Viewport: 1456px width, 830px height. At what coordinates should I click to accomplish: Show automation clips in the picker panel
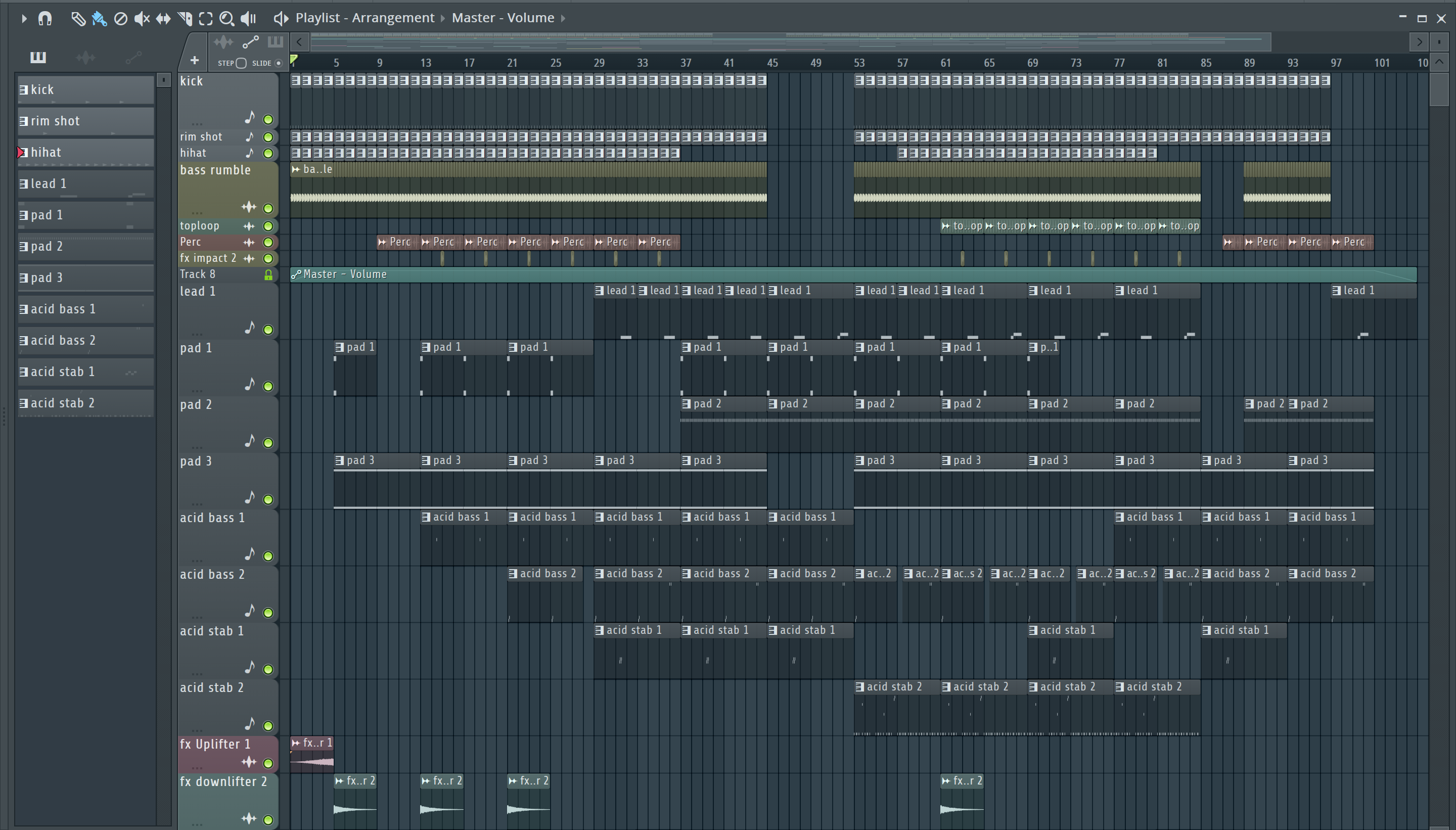[x=133, y=57]
